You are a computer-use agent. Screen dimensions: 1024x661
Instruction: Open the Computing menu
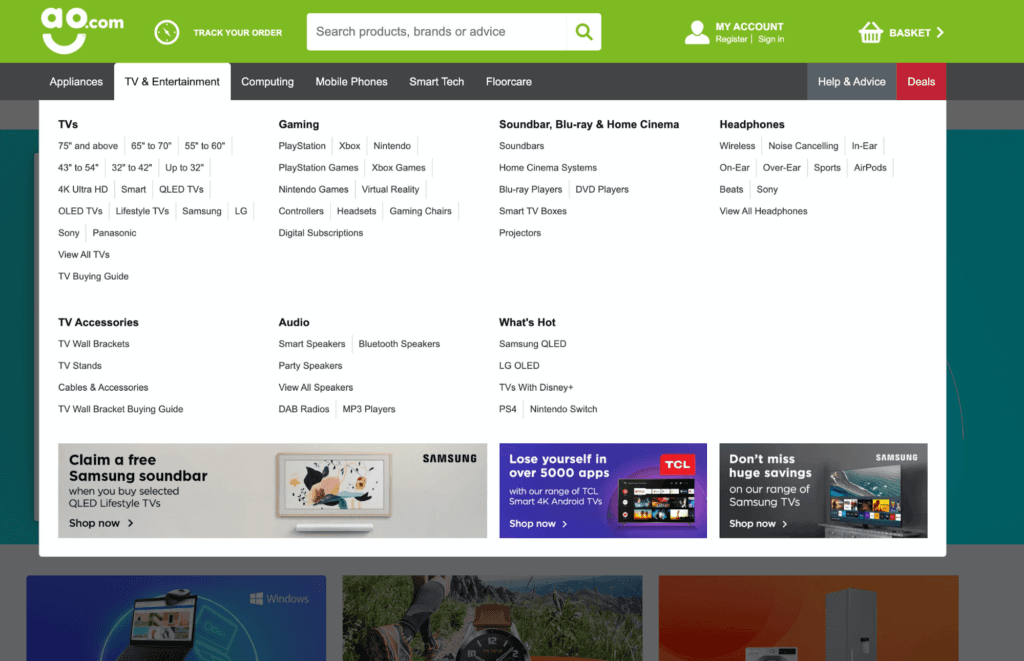(267, 82)
